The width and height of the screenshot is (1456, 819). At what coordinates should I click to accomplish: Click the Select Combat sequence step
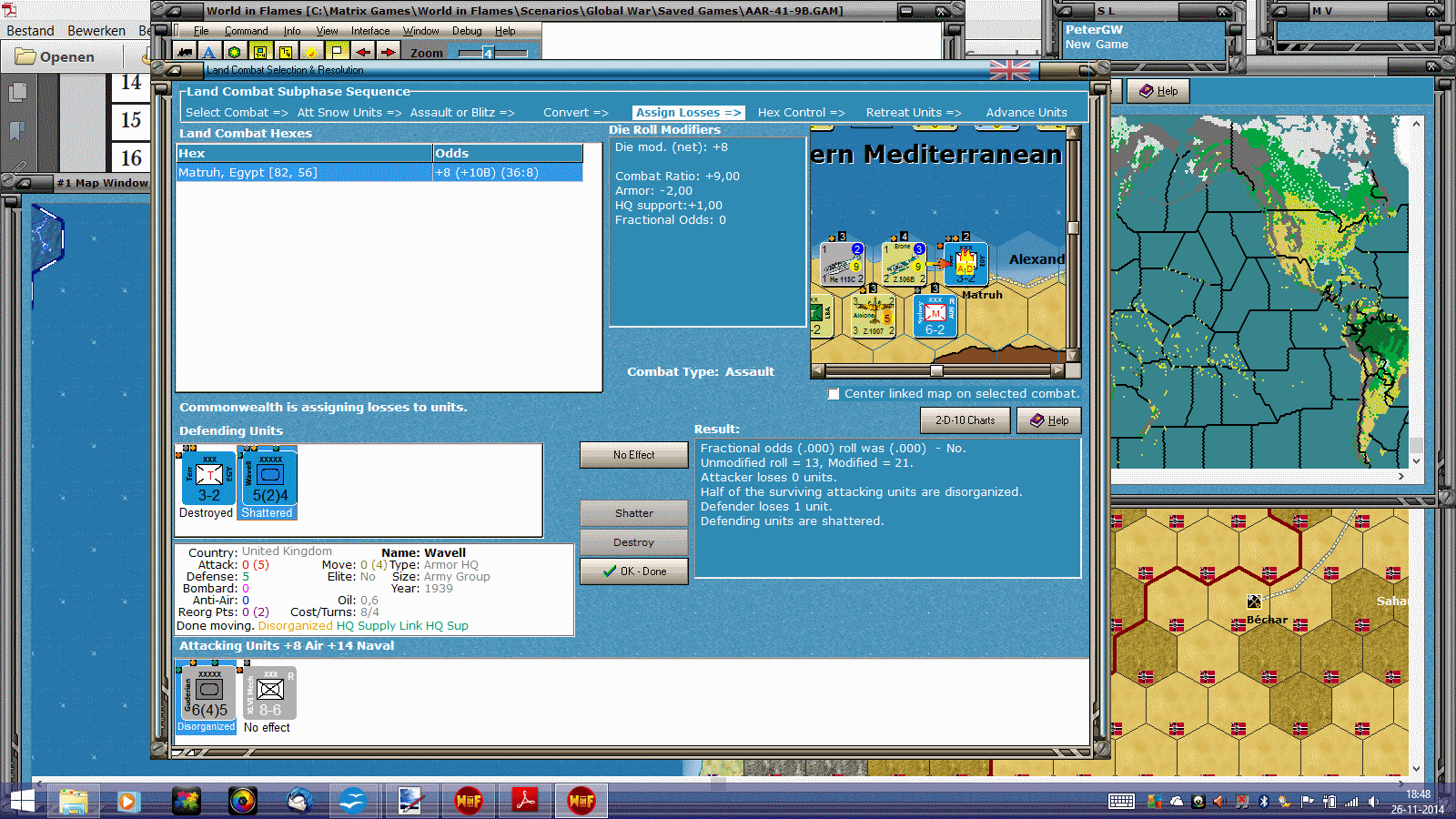[x=237, y=113]
